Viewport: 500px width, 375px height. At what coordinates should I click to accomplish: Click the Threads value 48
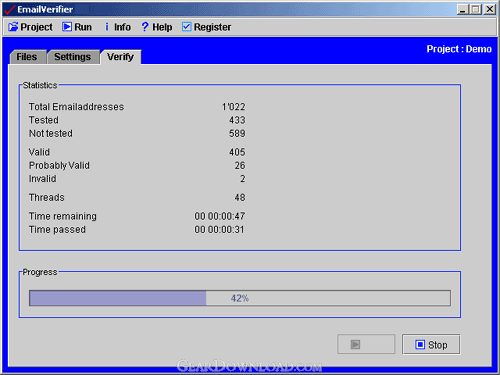240,197
